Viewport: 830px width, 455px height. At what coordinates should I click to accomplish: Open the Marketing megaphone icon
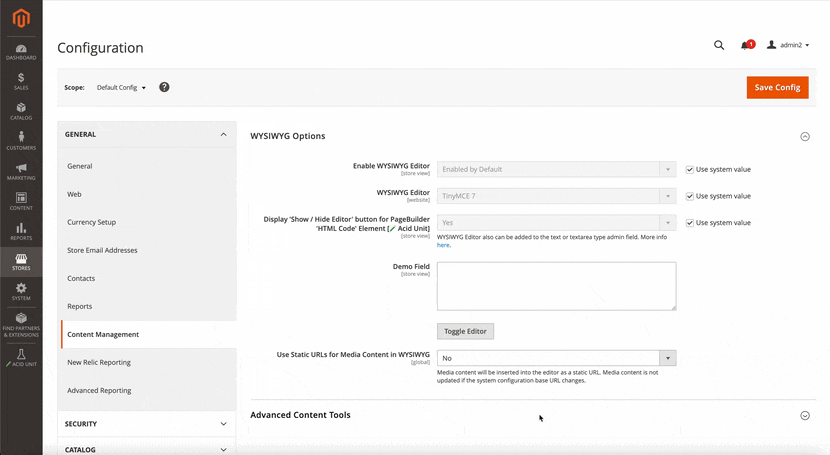click(21, 171)
